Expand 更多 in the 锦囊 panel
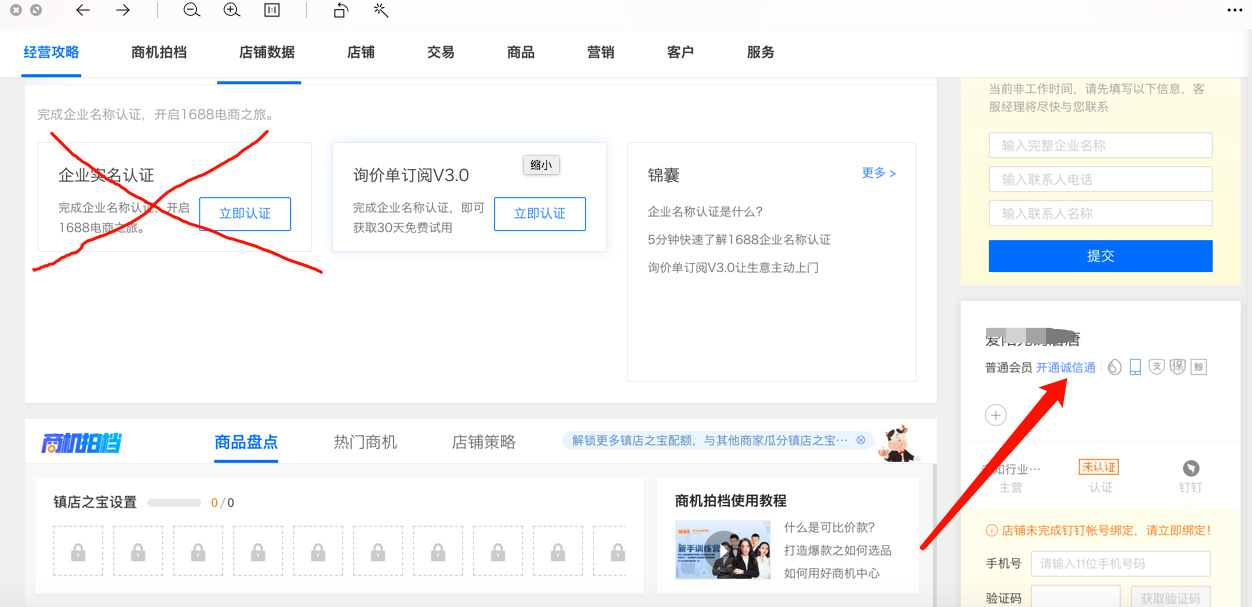This screenshot has width=1252, height=607. [x=879, y=173]
